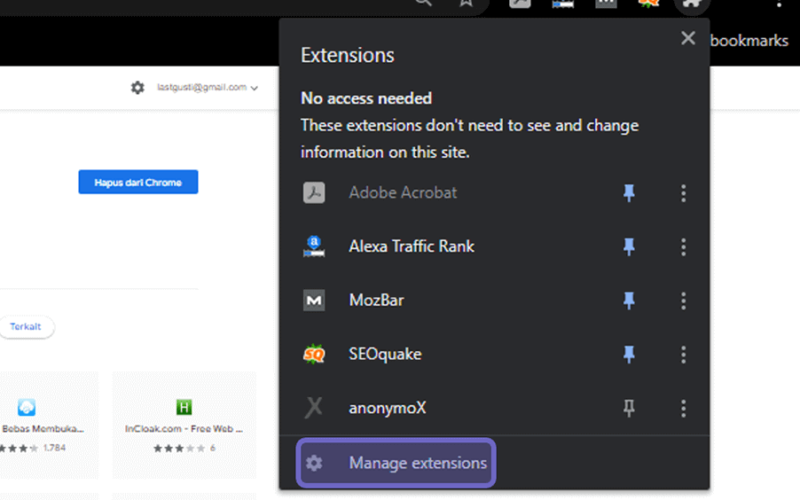
Task: Open more options for Alexa Traffic Rank
Action: pyautogui.click(x=683, y=247)
